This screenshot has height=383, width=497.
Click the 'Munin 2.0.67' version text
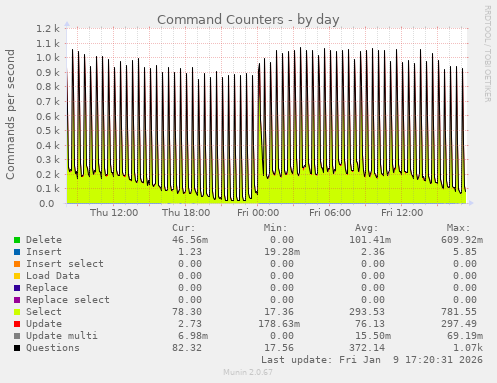[248, 372]
